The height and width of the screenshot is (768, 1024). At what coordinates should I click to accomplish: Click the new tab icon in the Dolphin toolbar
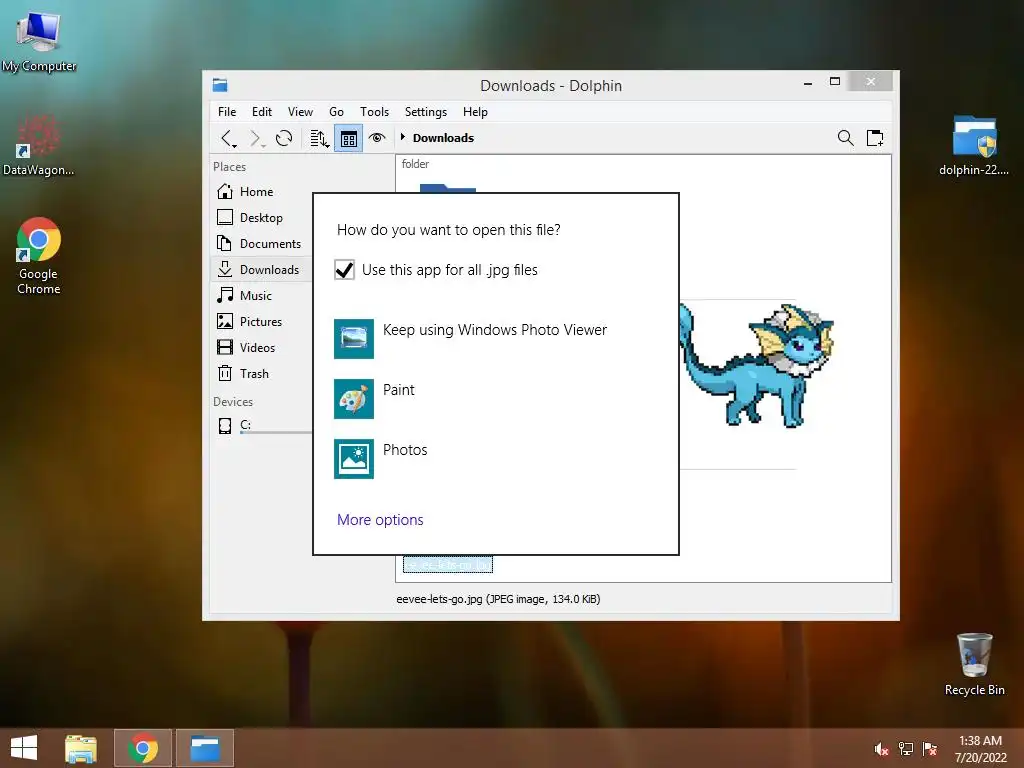875,138
